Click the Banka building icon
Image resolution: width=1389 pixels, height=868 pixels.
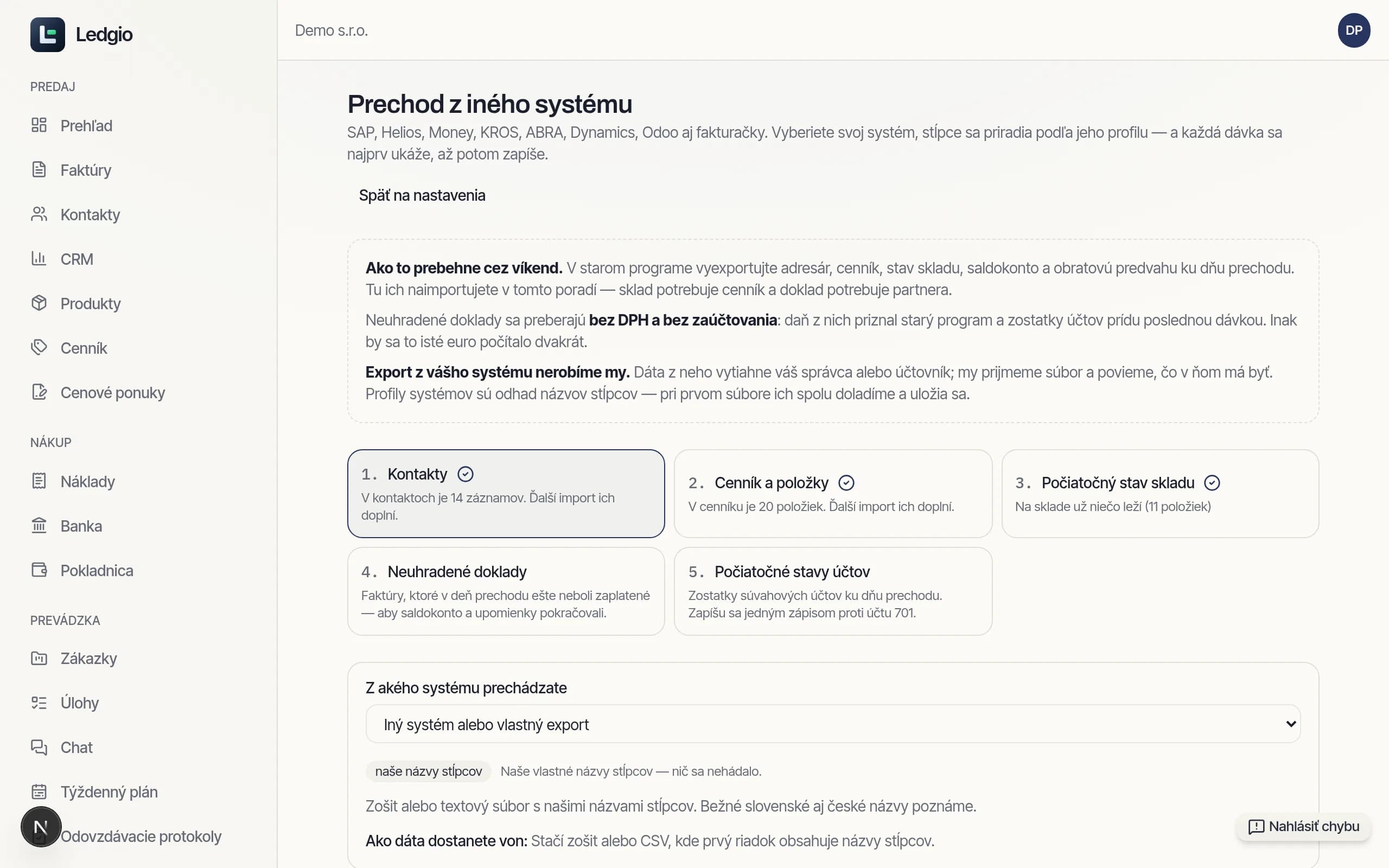[39, 525]
